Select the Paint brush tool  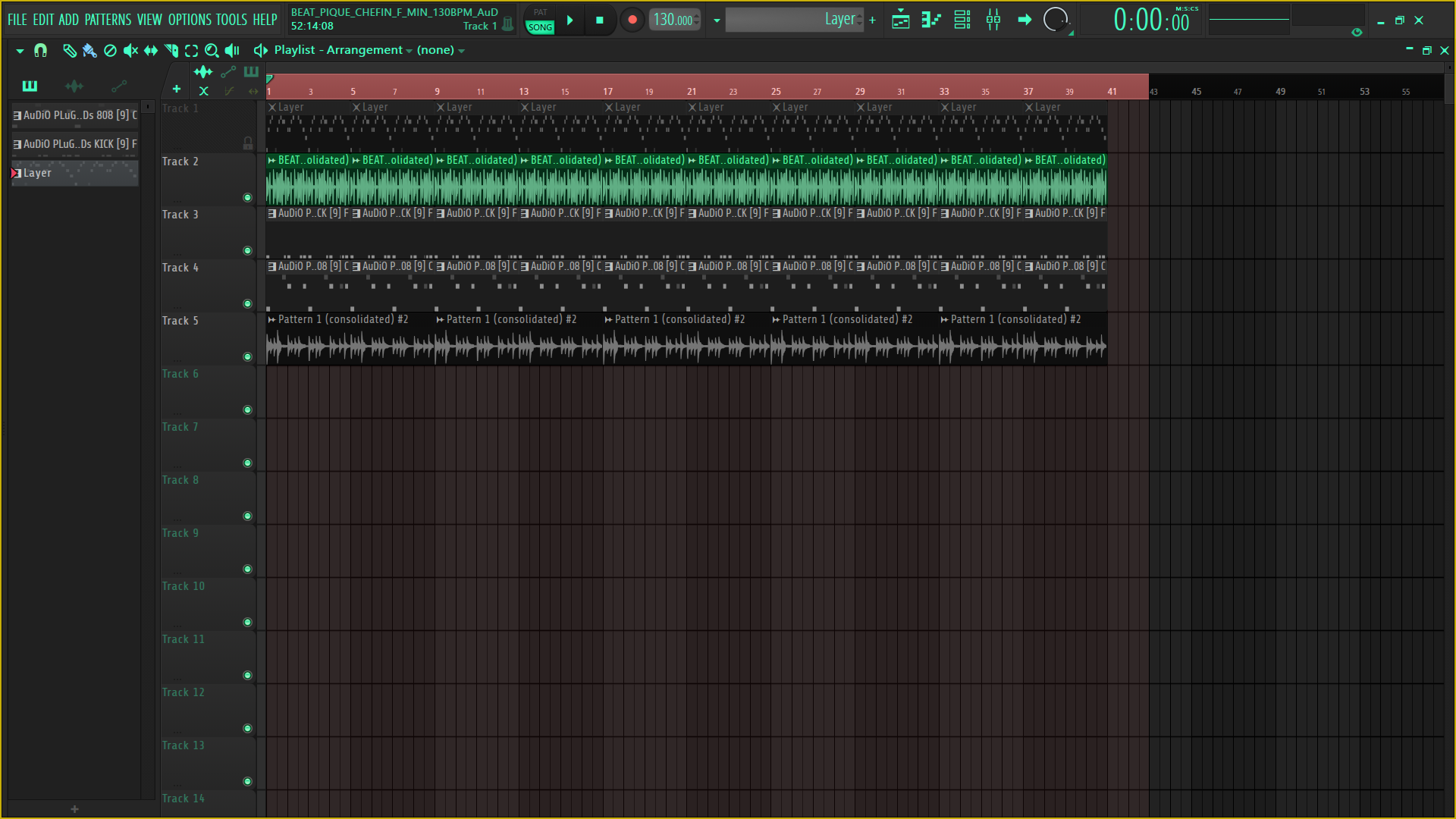[89, 51]
